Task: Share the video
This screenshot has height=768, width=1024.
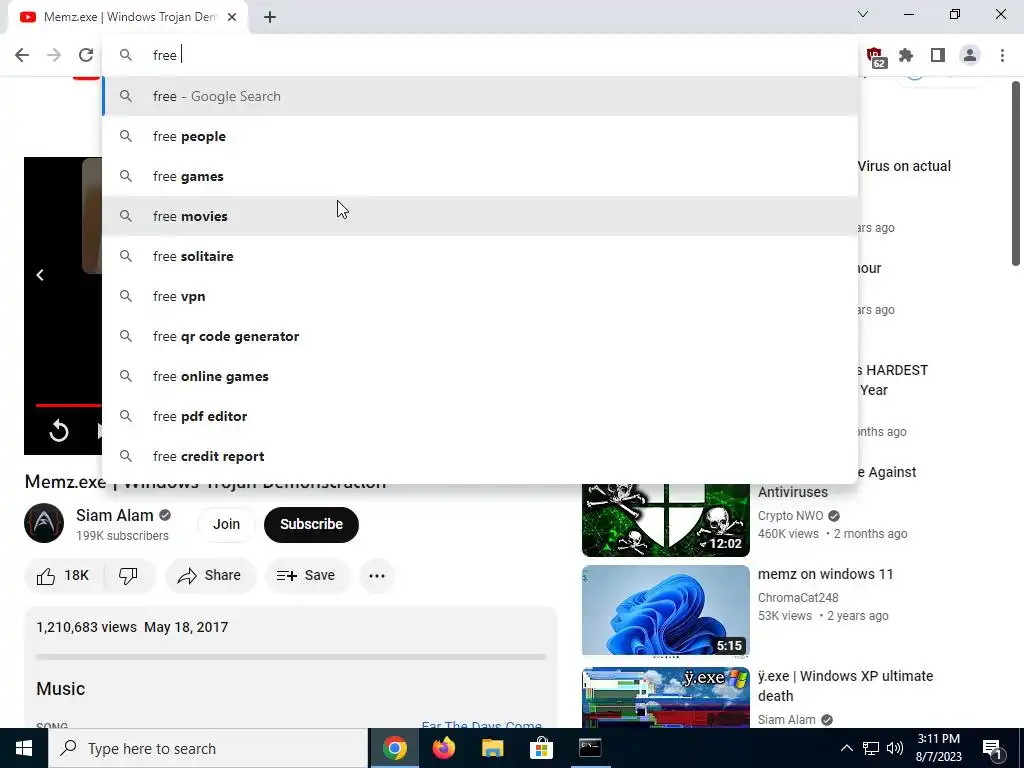Action: pyautogui.click(x=211, y=575)
